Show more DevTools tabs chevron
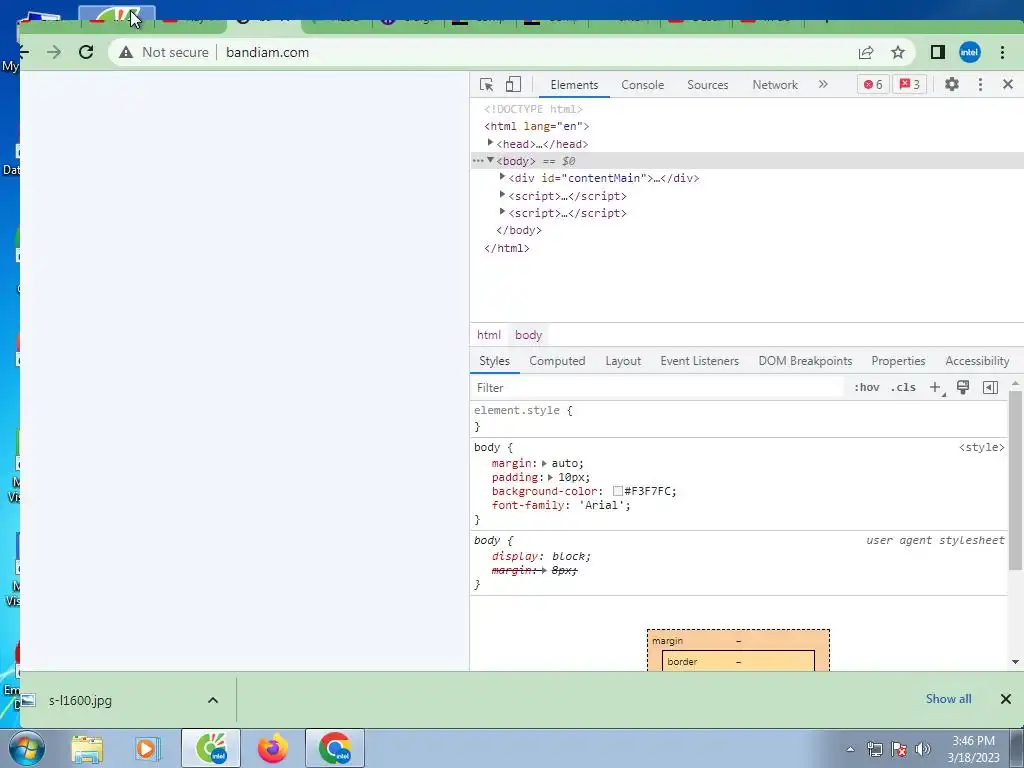The height and width of the screenshot is (768, 1024). pyautogui.click(x=823, y=84)
